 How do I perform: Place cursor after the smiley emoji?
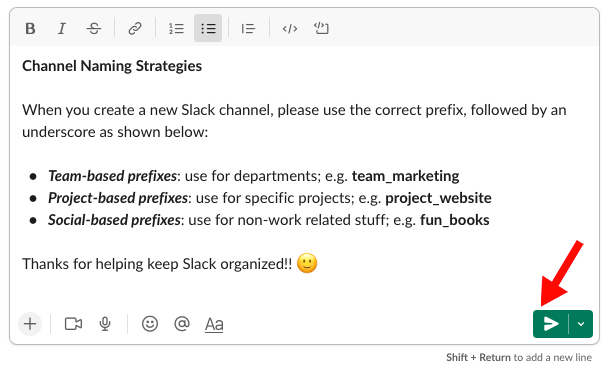[320, 264]
